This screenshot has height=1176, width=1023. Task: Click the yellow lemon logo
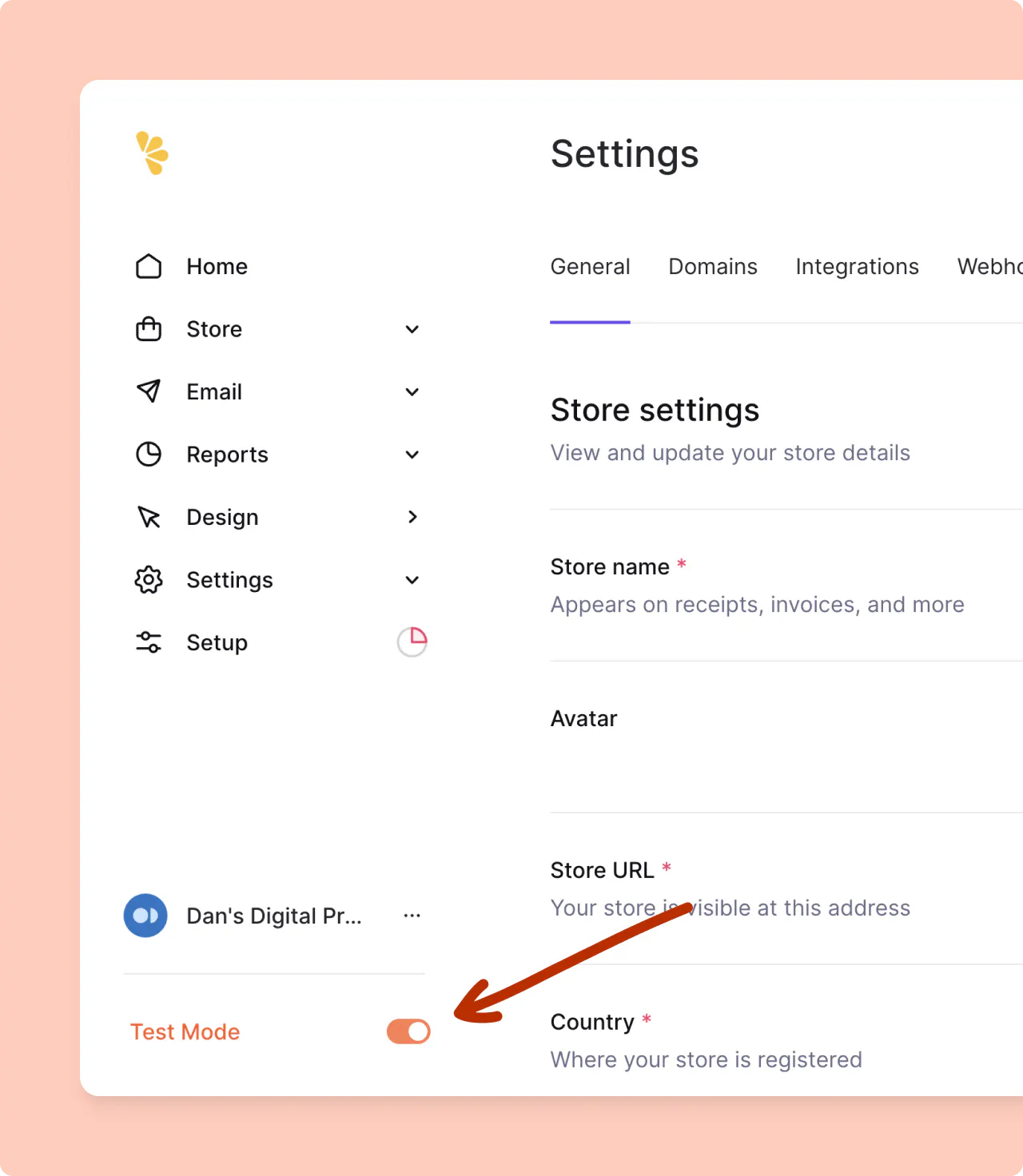pyautogui.click(x=152, y=153)
